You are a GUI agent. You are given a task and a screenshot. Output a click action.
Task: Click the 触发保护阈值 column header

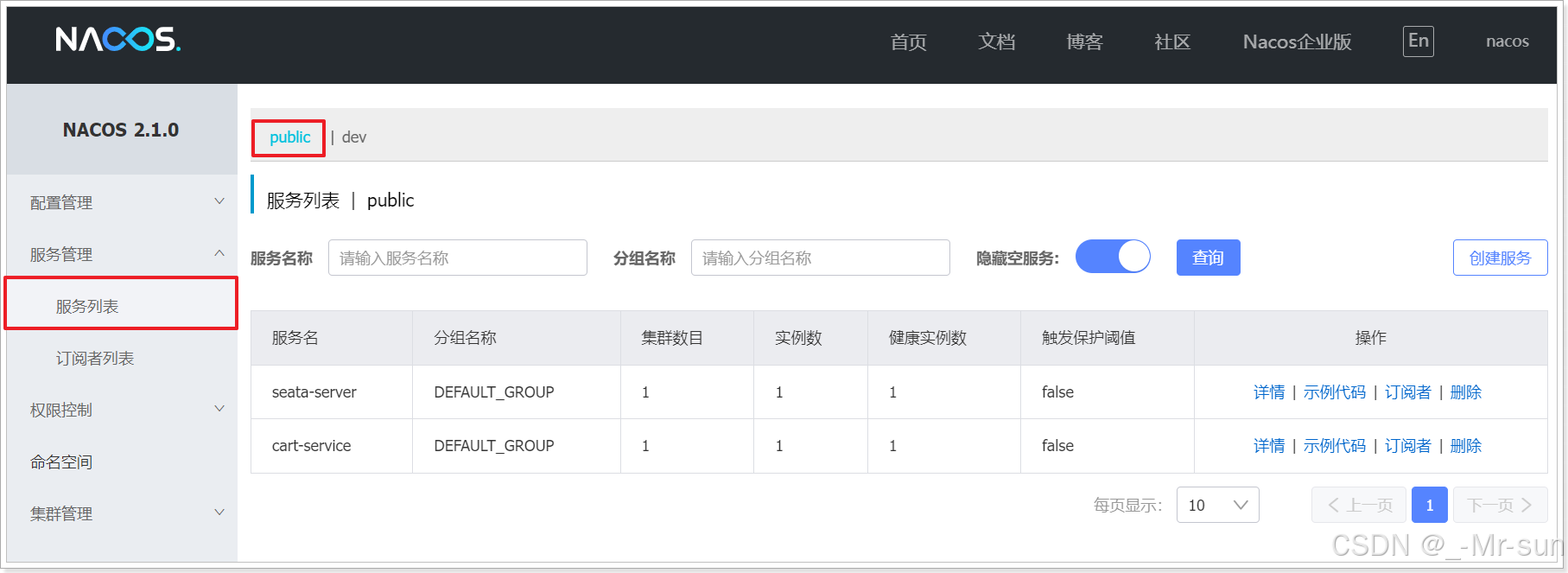[x=1108, y=338]
